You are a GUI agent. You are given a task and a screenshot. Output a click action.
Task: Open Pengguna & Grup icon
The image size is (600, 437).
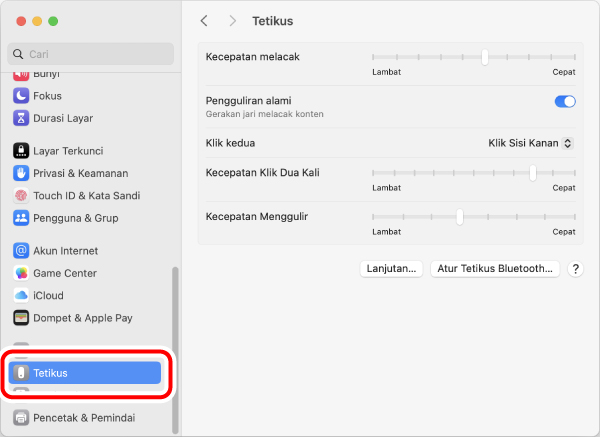click(21, 217)
